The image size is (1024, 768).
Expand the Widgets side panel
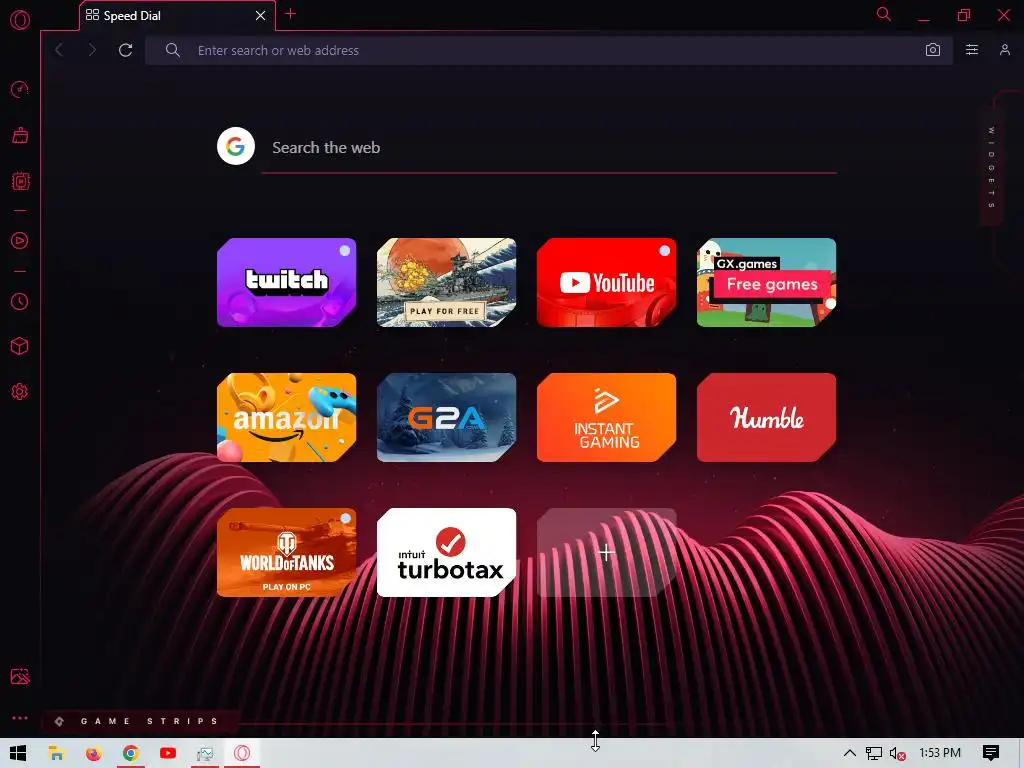pyautogui.click(x=991, y=167)
